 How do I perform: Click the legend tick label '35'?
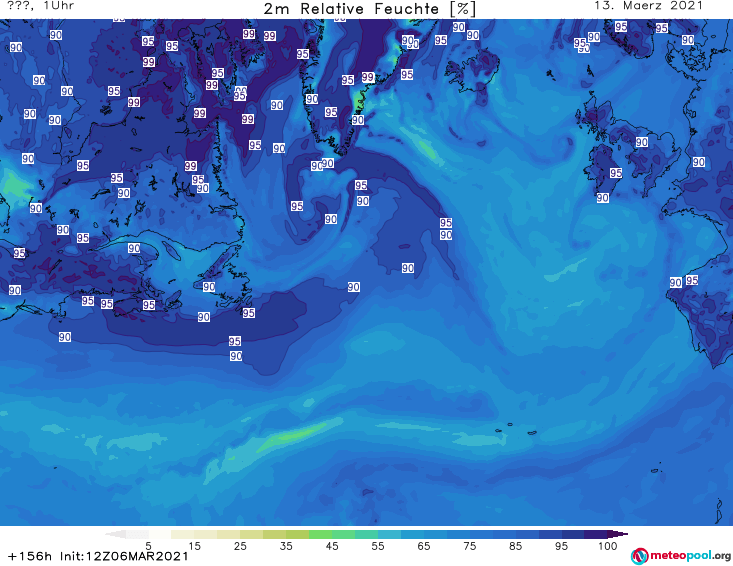click(286, 546)
